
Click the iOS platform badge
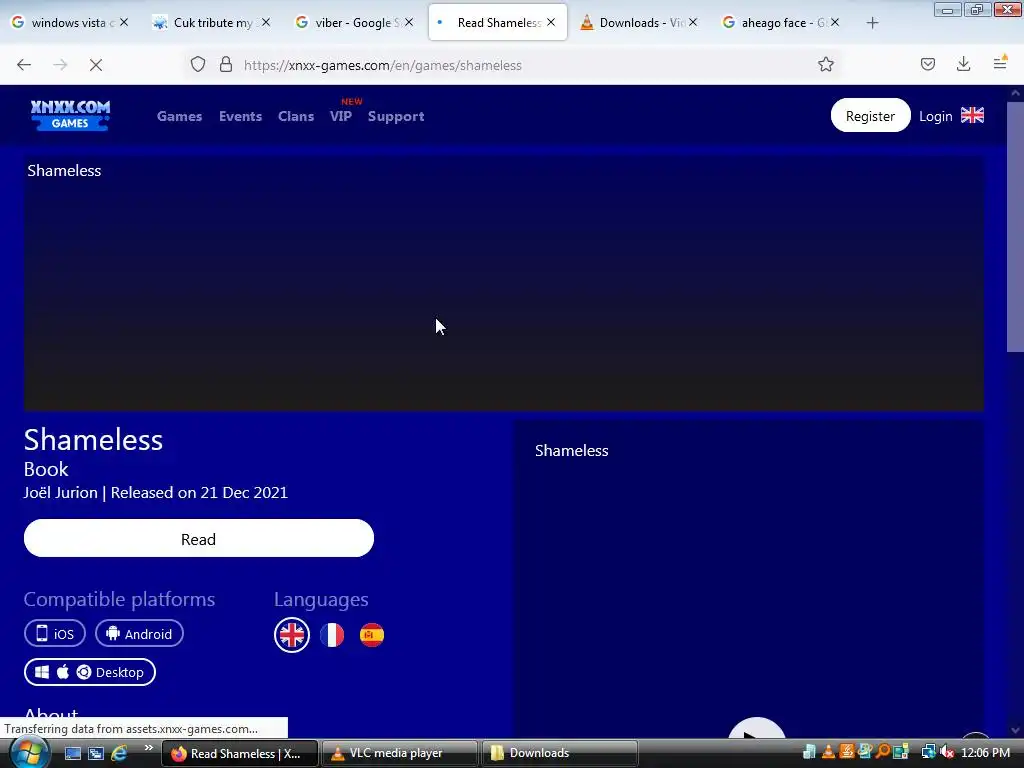click(x=55, y=633)
